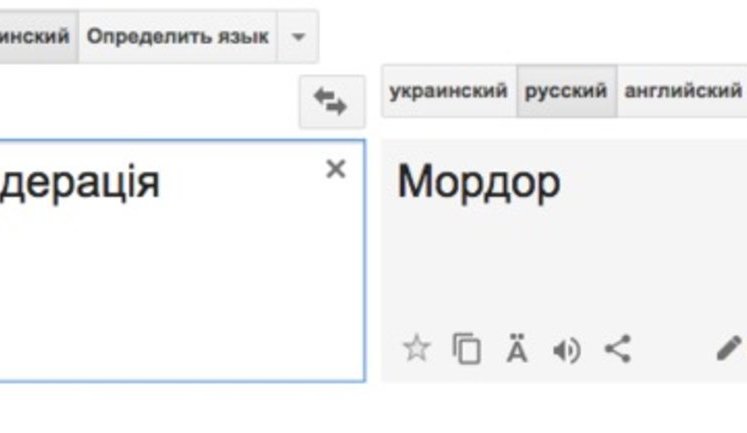
Task: Choose украинский as the target language
Action: coord(448,91)
